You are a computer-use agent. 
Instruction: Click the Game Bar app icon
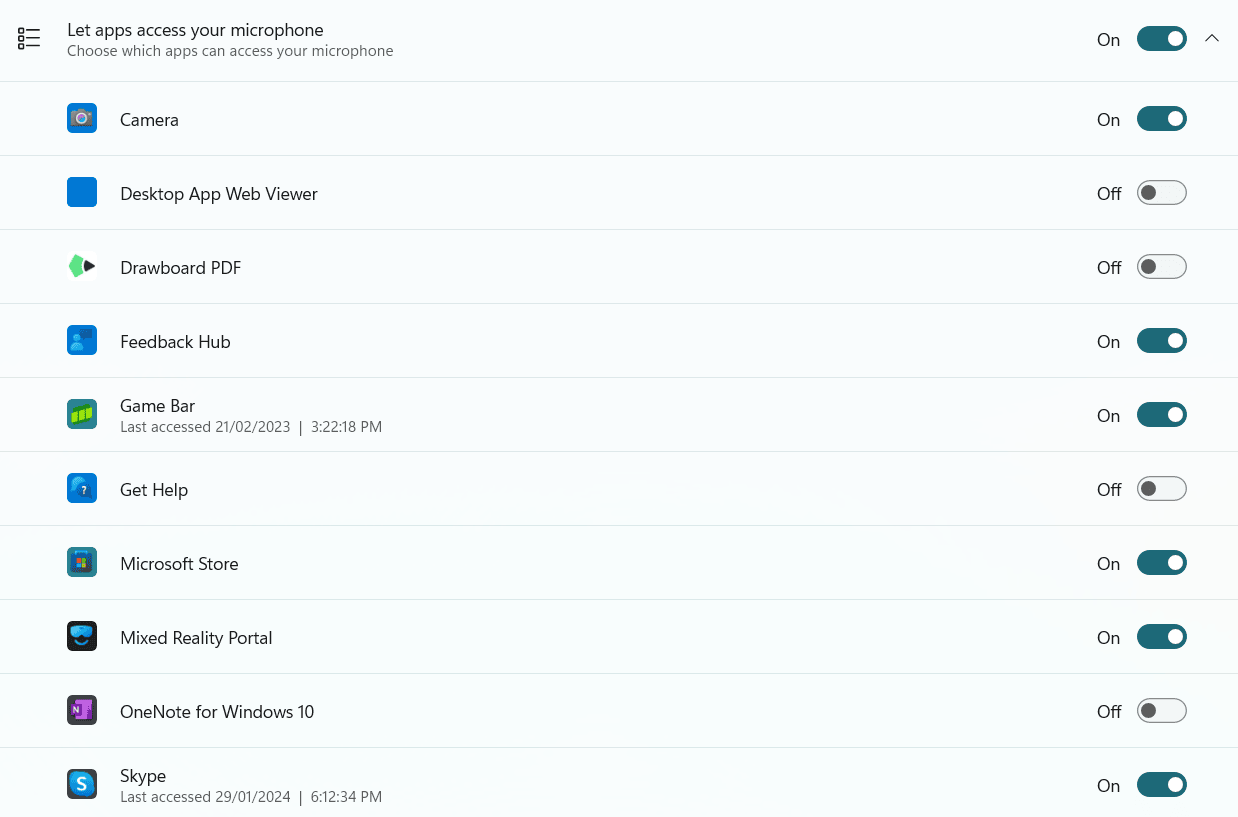(x=82, y=414)
